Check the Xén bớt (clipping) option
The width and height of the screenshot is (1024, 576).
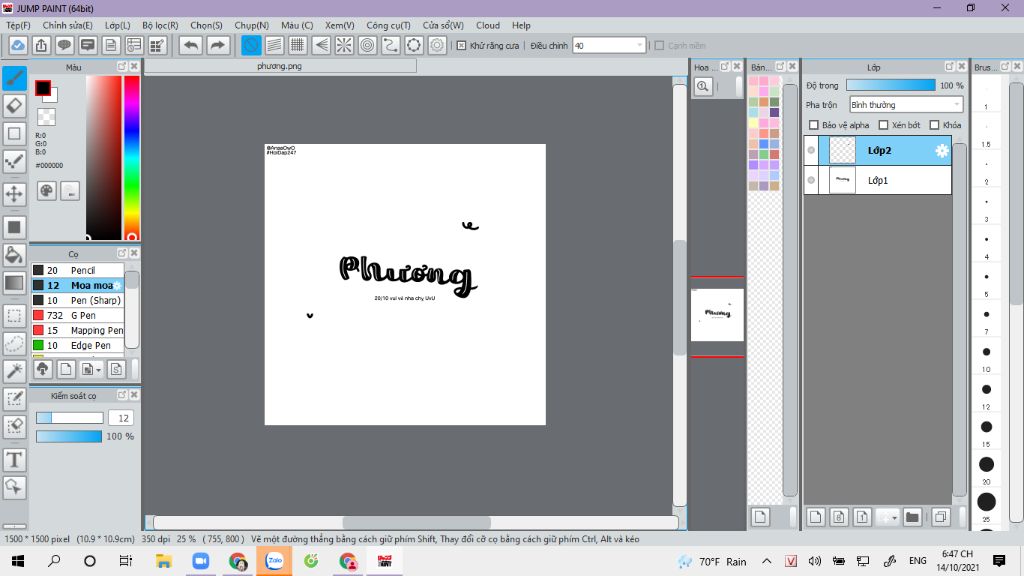[884, 125]
